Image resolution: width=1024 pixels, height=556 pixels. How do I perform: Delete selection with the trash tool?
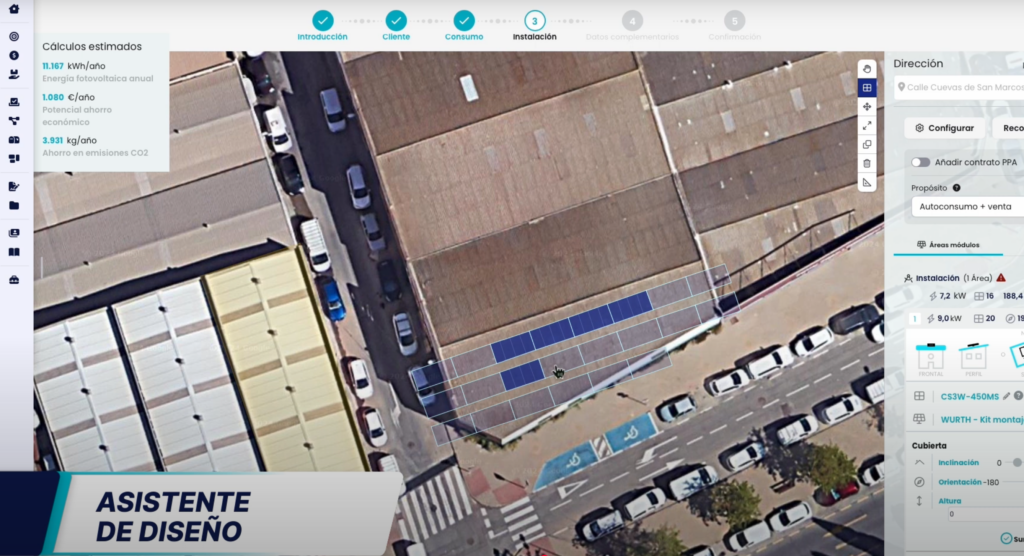pyautogui.click(x=867, y=163)
